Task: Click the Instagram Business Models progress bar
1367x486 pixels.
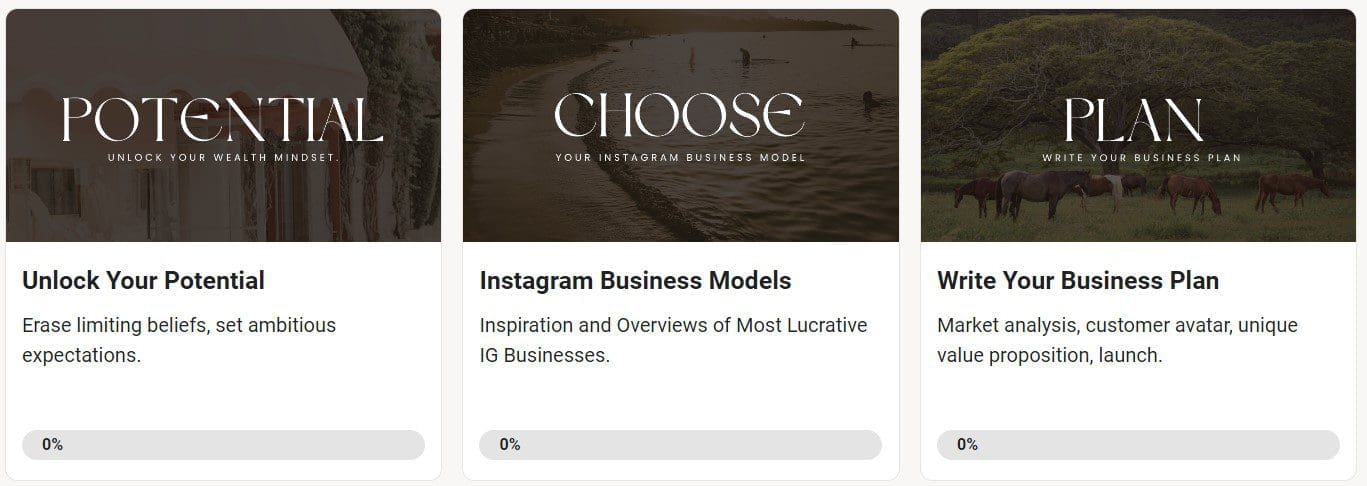Action: point(680,445)
